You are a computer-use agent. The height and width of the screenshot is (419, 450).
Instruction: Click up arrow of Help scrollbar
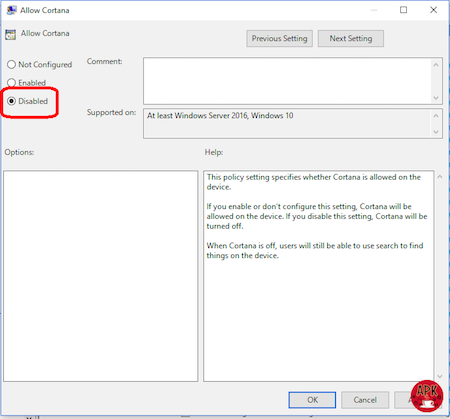click(x=440, y=177)
